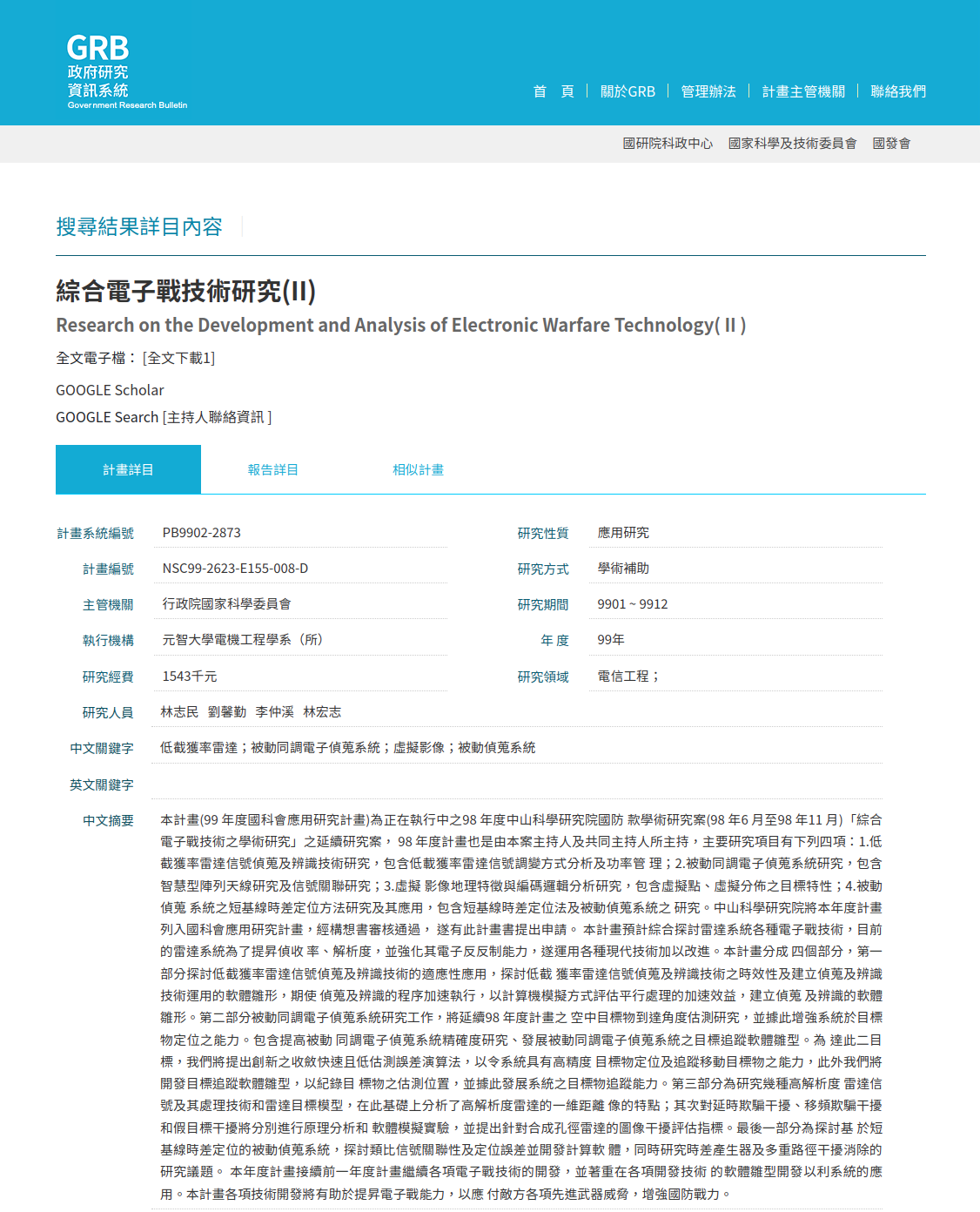Click the system number PB9902-2873
The width and height of the screenshot is (980, 1212).
click(202, 533)
